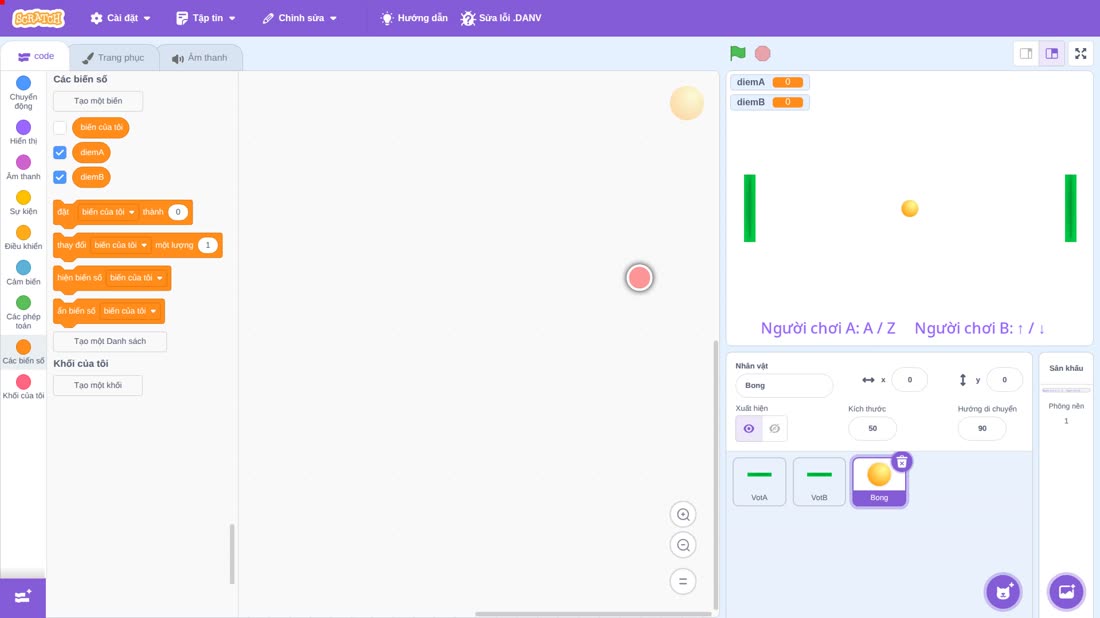Enter full screen stage mode
Screen dimensions: 1100x618
point(1080,53)
